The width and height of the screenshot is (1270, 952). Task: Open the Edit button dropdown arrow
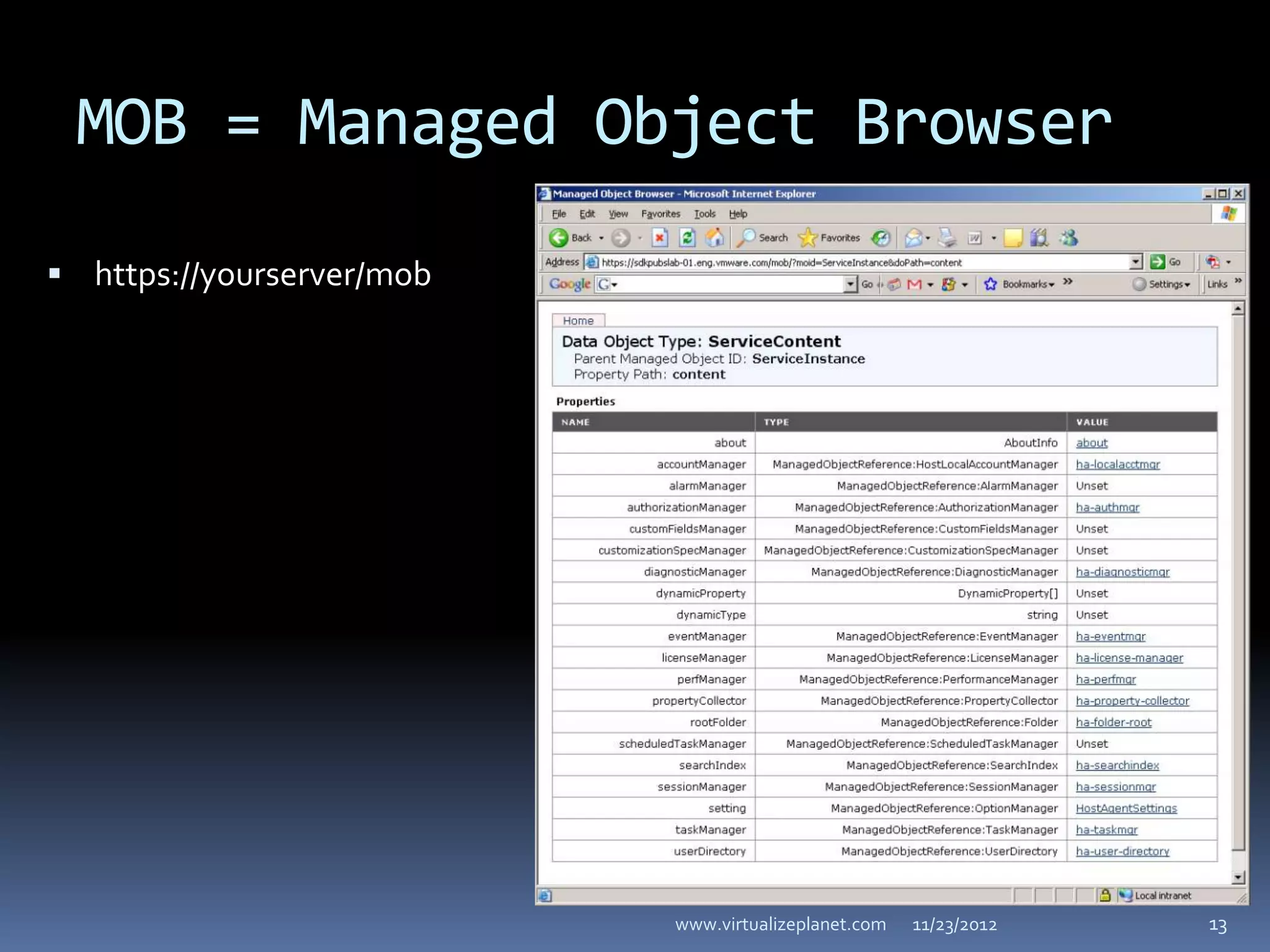pos(993,238)
